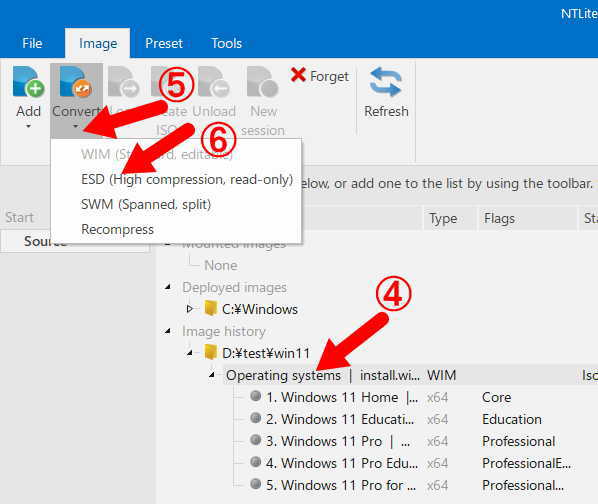Click the Add image icon

28,82
